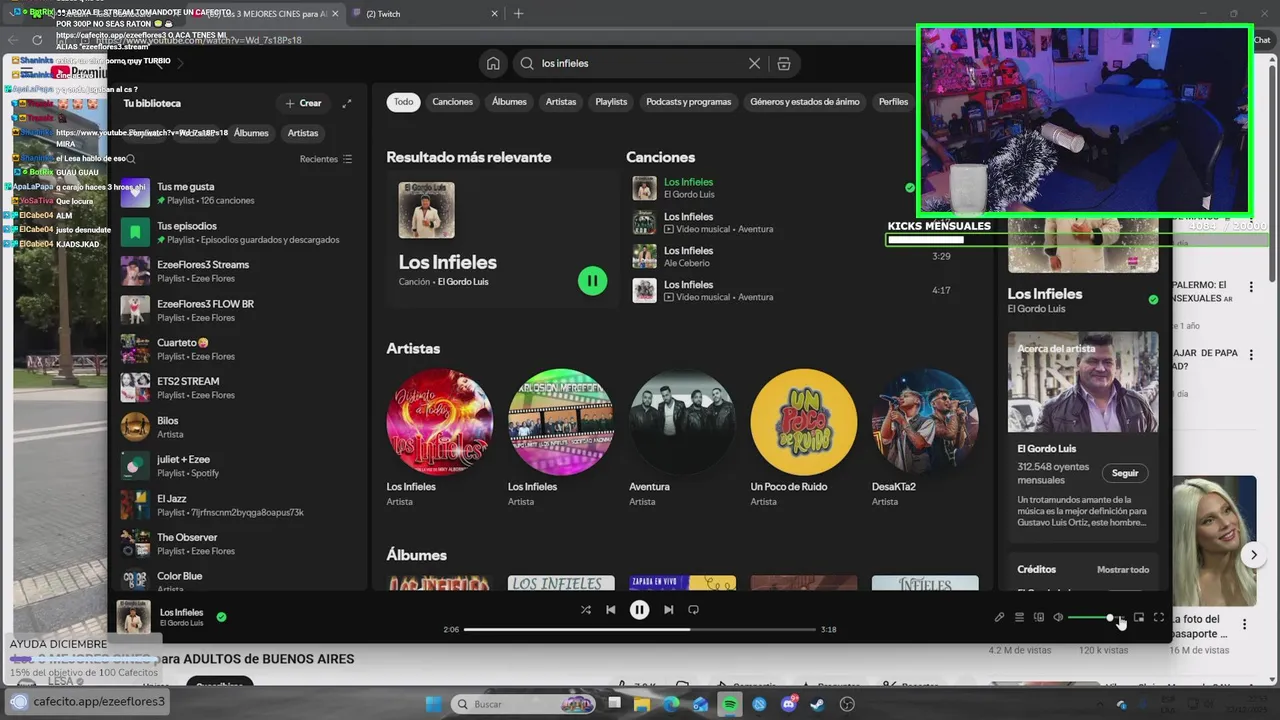This screenshot has height=720, width=1280.
Task: Filter library by Artistas chip
Action: click(x=303, y=133)
